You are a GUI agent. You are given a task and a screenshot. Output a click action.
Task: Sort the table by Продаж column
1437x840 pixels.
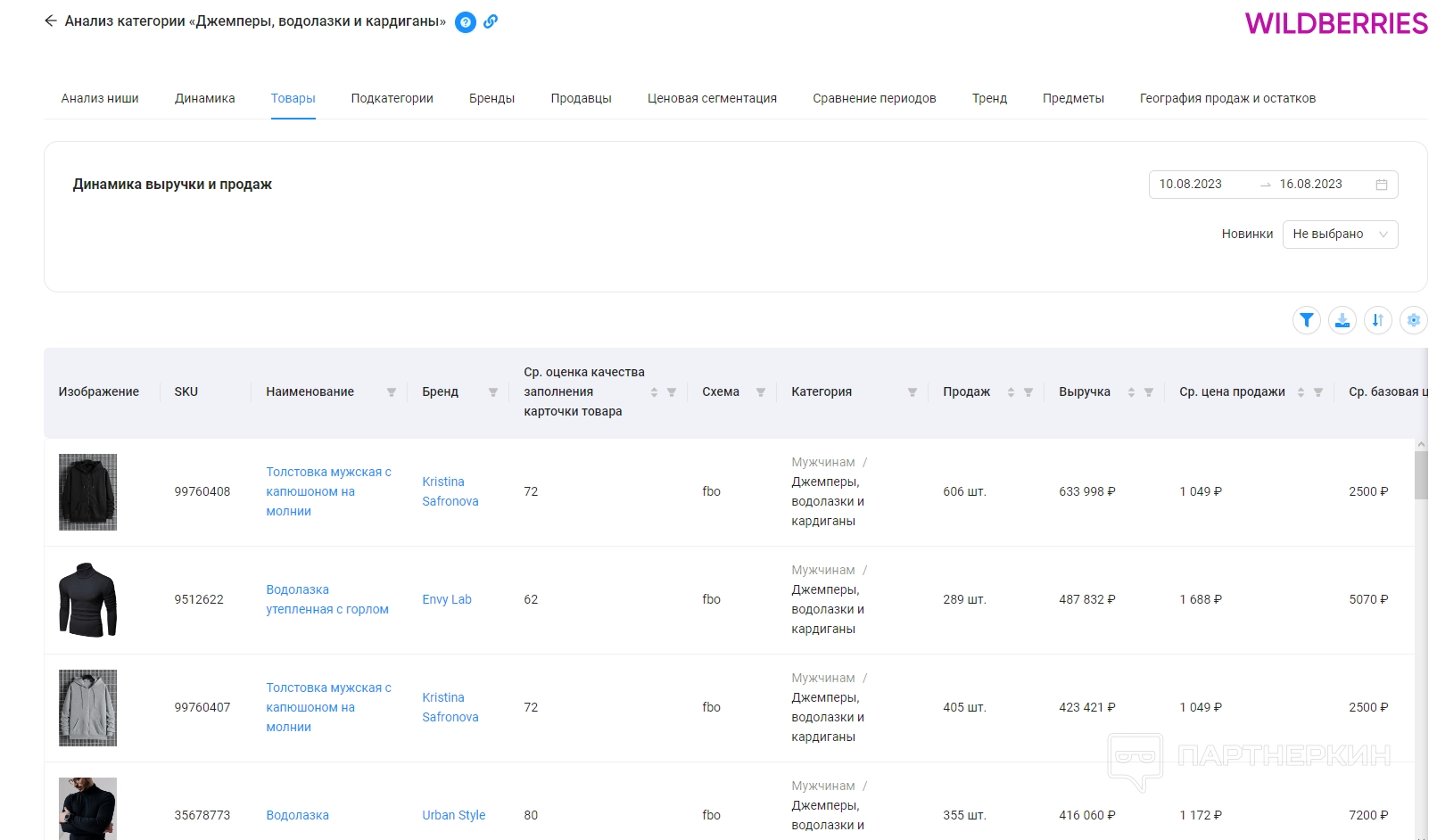(1011, 392)
